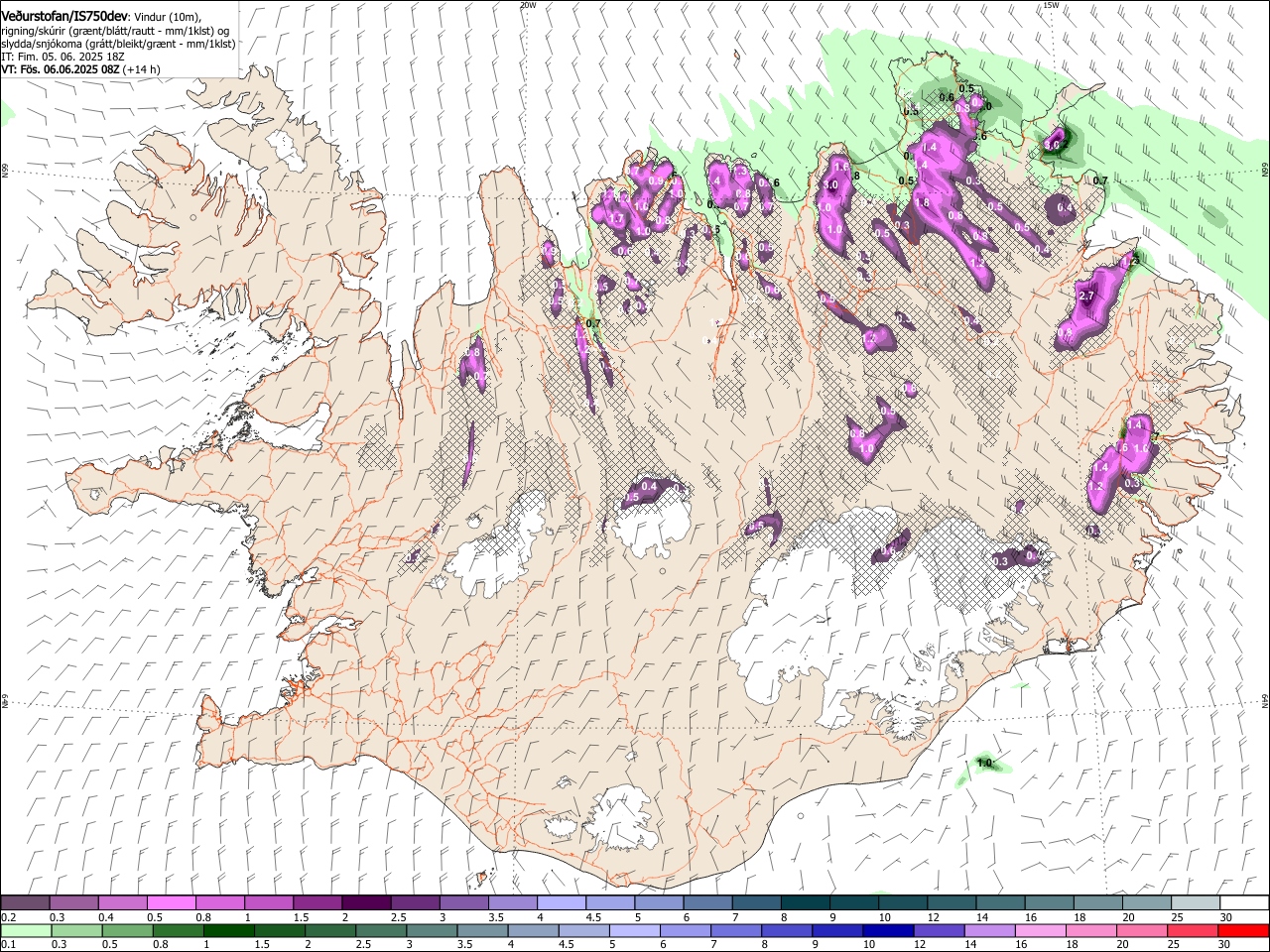Click the '2.7' precipitation value in east Iceland
Viewport: 1270px width, 952px height.
[x=1085, y=297]
